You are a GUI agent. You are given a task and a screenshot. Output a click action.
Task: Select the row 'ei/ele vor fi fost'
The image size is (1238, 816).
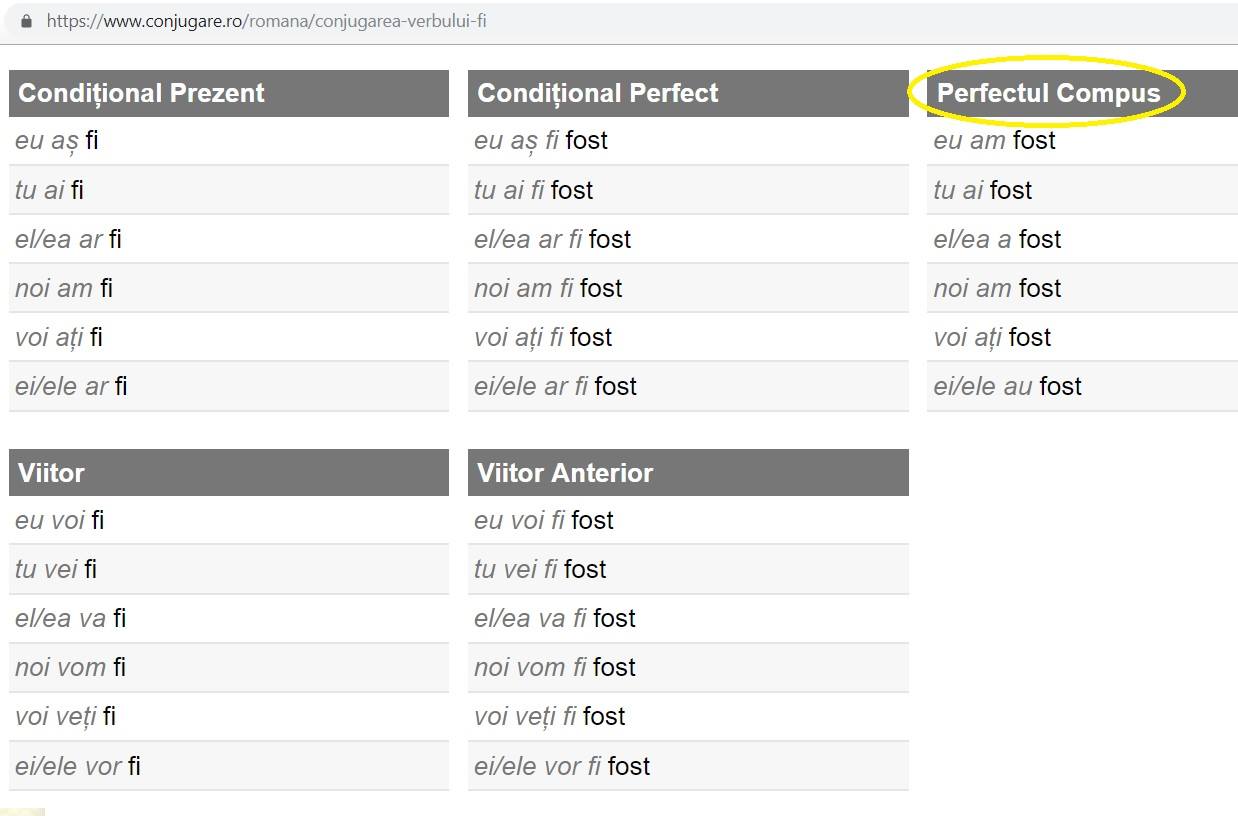[688, 766]
